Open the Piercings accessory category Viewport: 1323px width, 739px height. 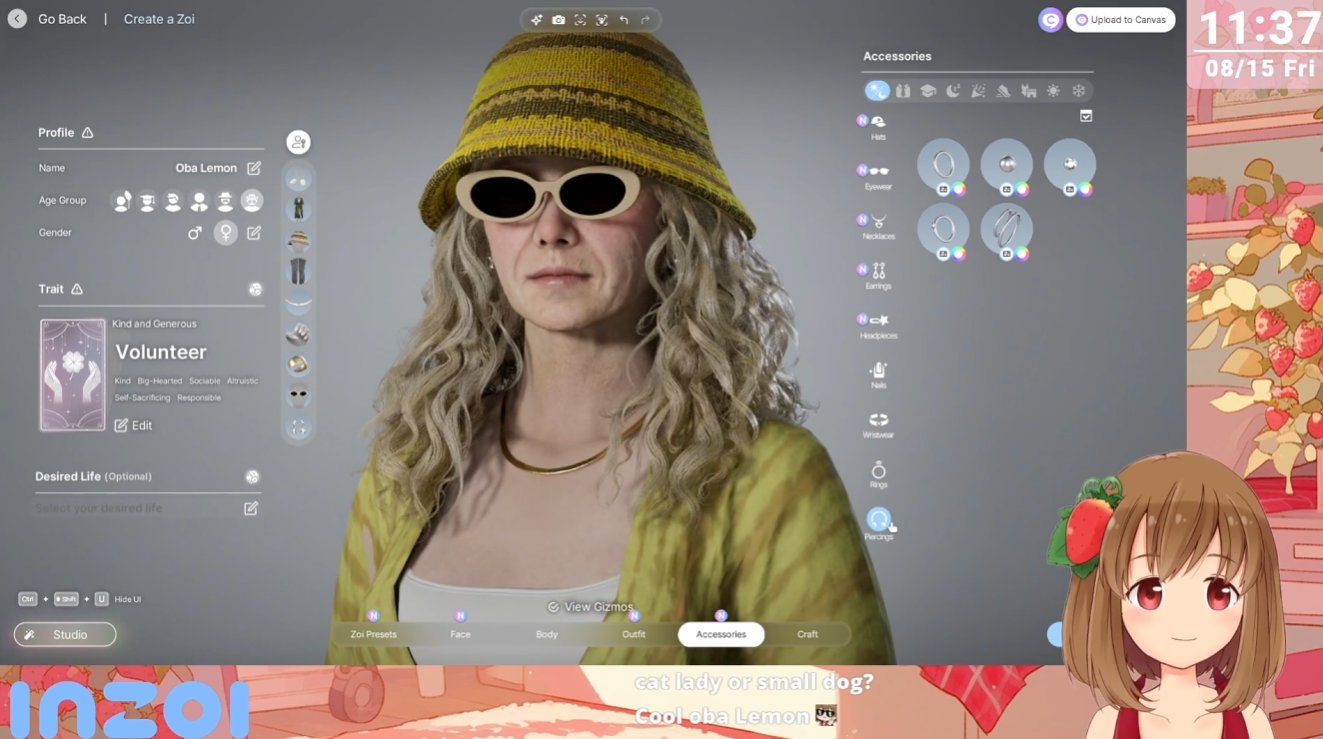coord(878,523)
